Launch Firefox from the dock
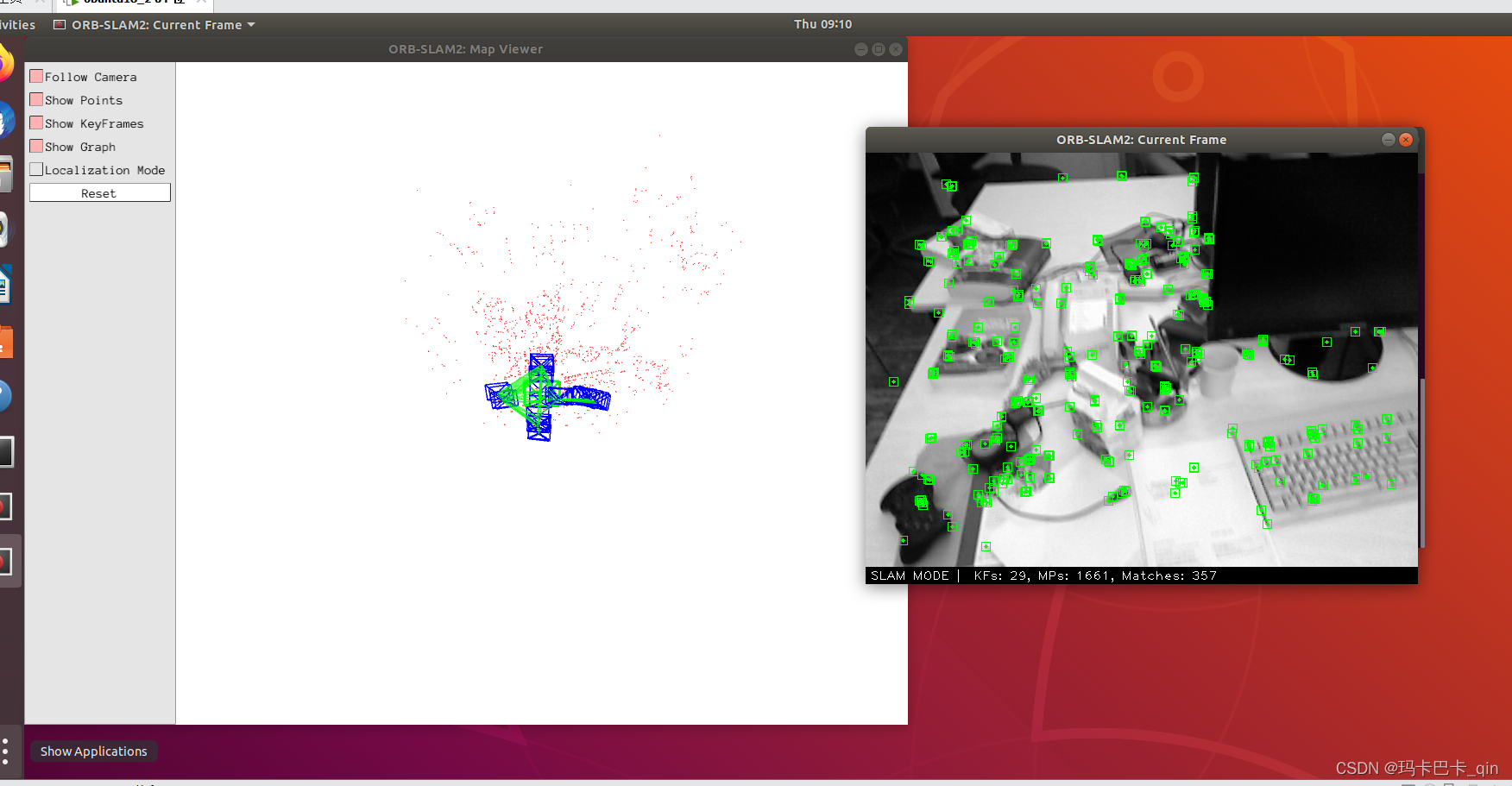1512x786 pixels. (x=4, y=65)
